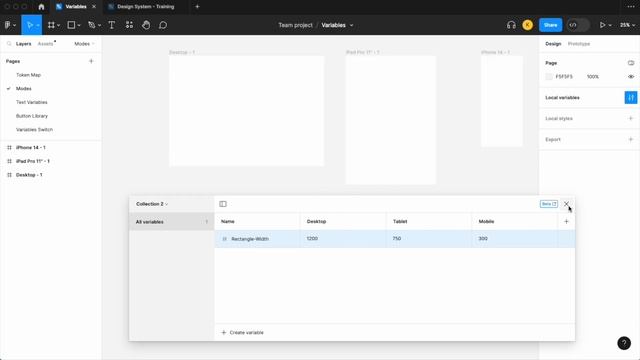The image size is (640, 360).
Task: Switch to the Design tab
Action: [x=553, y=44]
